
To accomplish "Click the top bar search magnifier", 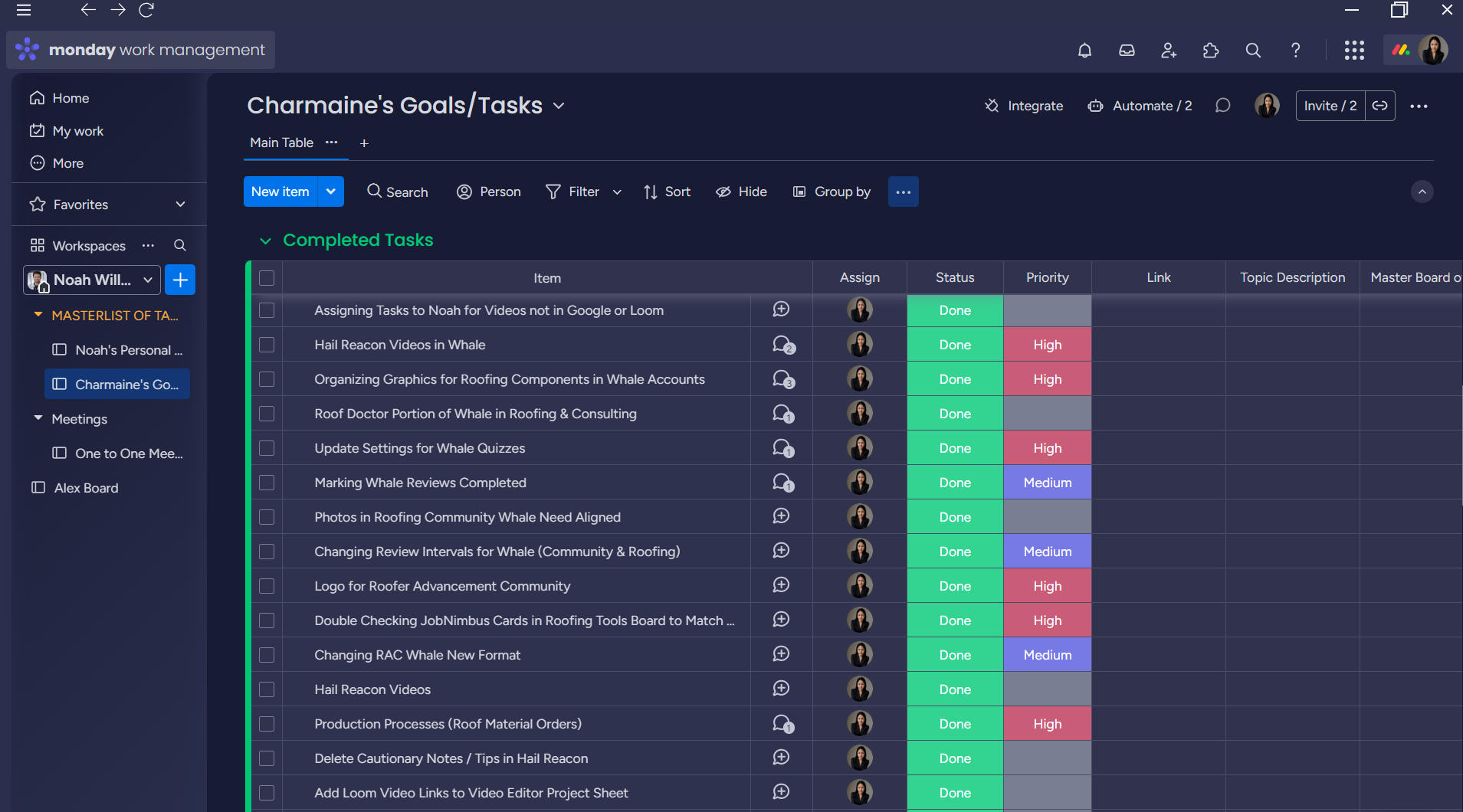I will tap(1253, 51).
